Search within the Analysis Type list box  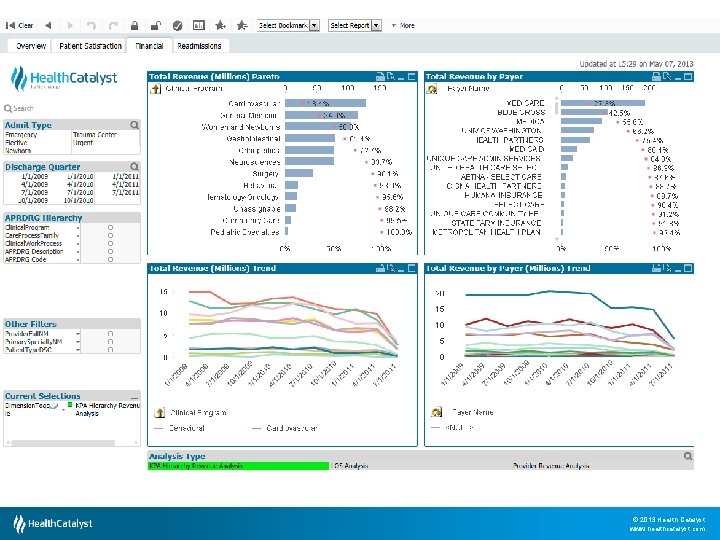pyautogui.click(x=687, y=456)
